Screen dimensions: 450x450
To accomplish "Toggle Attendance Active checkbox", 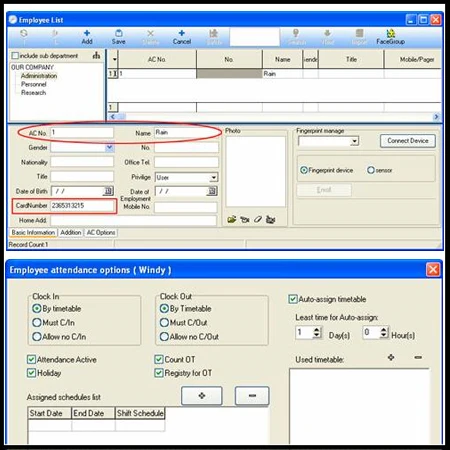I will point(31,359).
